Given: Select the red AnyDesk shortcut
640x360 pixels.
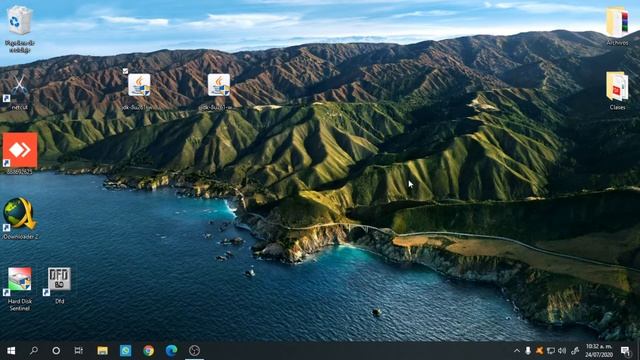Looking at the screenshot, I should pyautogui.click(x=20, y=150).
